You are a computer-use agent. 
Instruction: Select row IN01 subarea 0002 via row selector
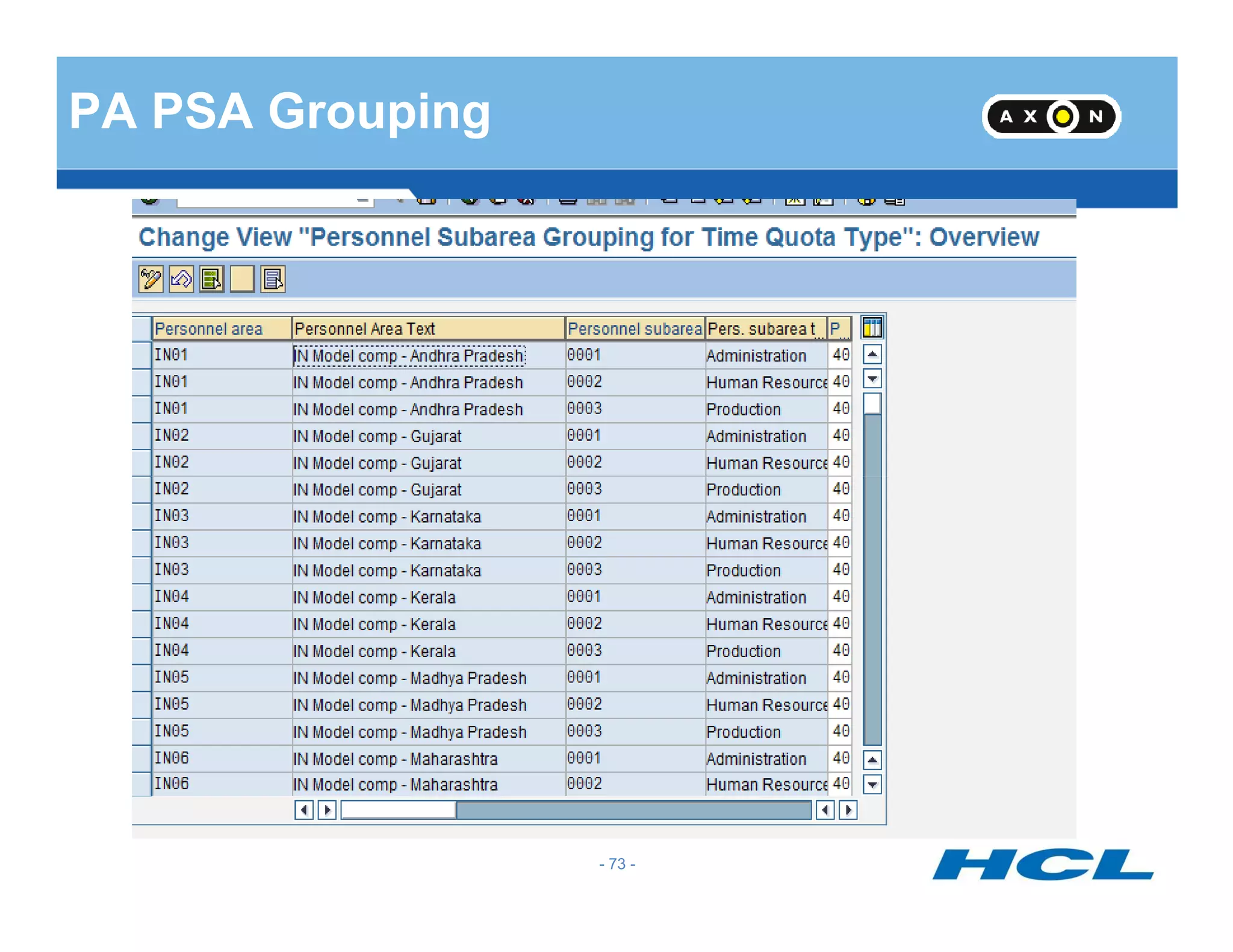coord(141,382)
